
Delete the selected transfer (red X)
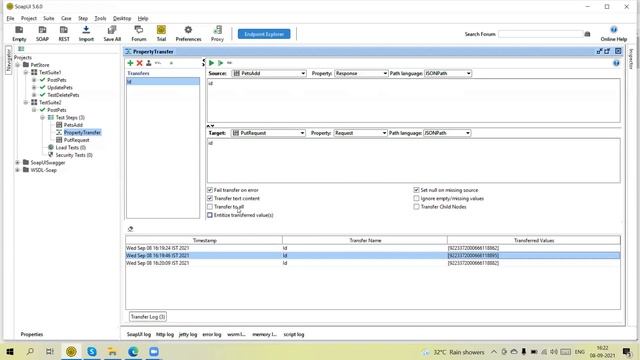[140, 63]
